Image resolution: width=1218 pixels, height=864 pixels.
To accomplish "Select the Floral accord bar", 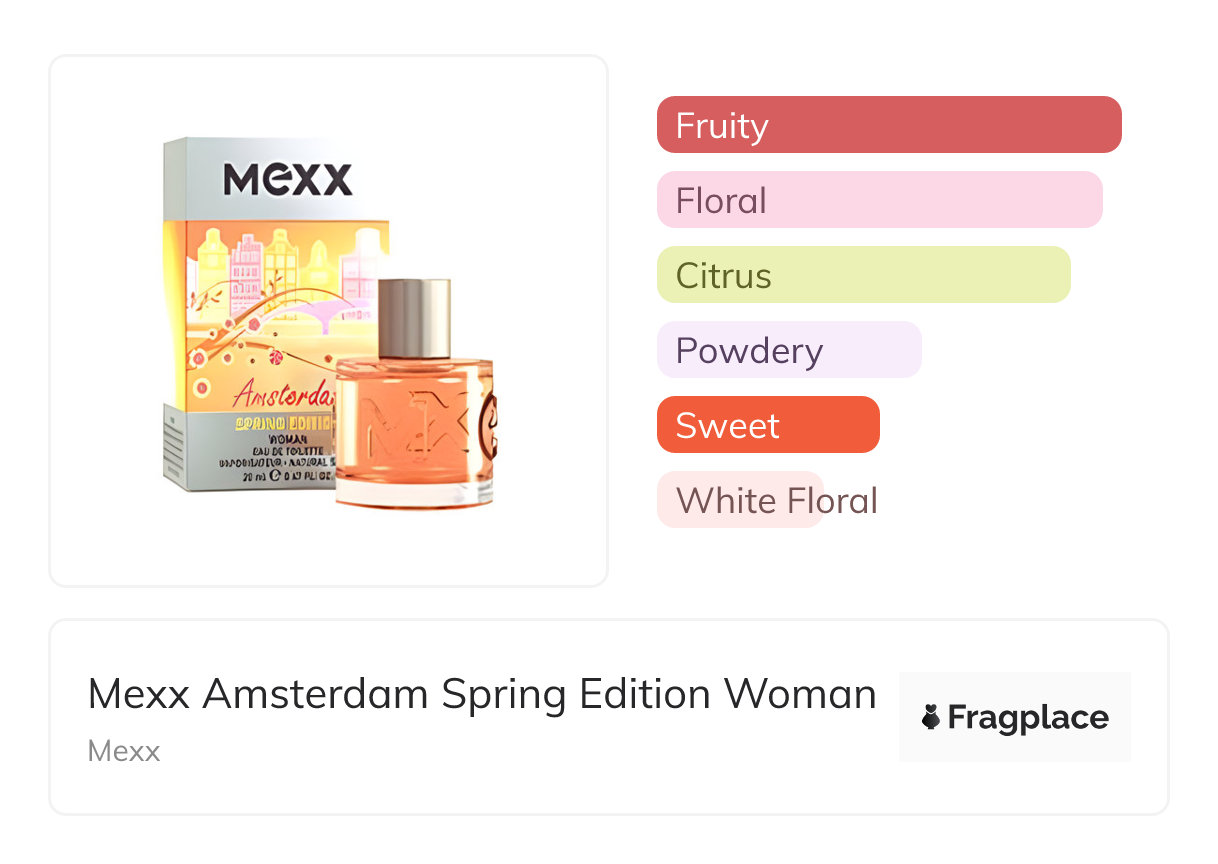I will [879, 200].
